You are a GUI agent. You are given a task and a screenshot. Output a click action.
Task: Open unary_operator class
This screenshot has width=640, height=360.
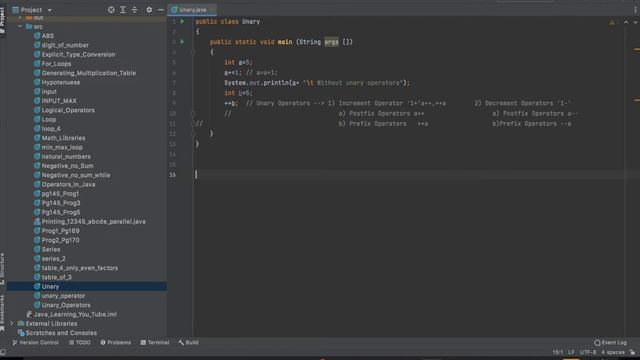point(63,296)
